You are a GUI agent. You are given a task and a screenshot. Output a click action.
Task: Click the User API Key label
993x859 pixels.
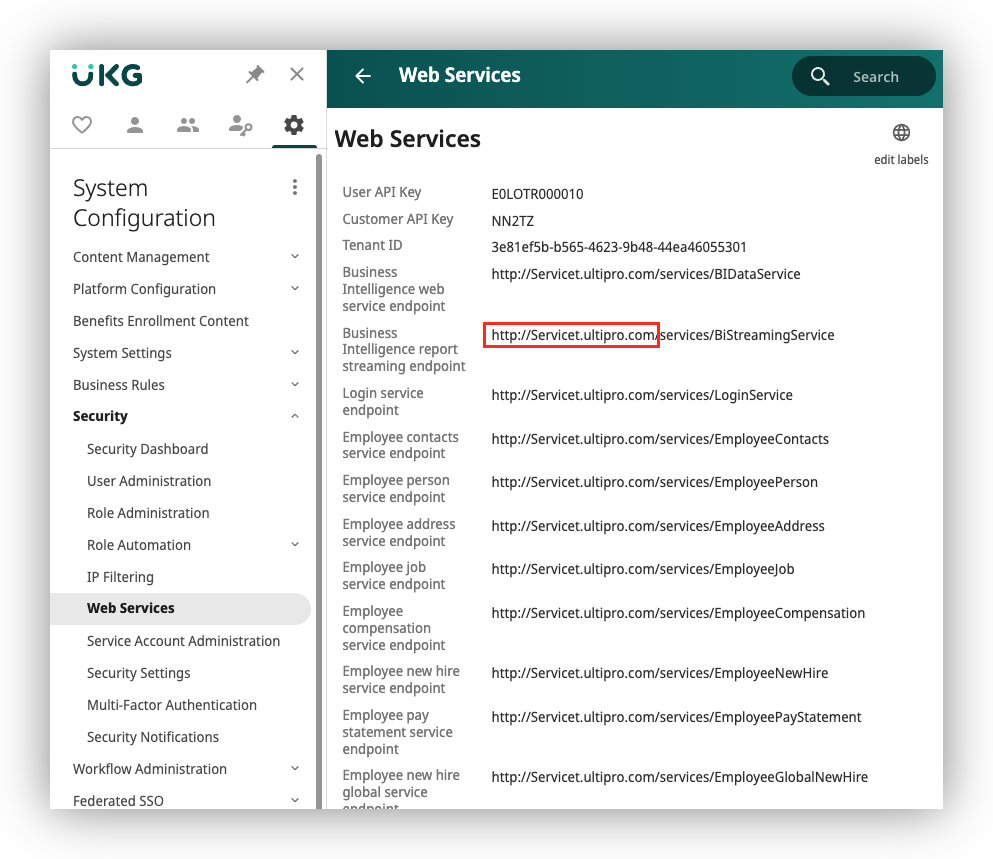pos(382,193)
